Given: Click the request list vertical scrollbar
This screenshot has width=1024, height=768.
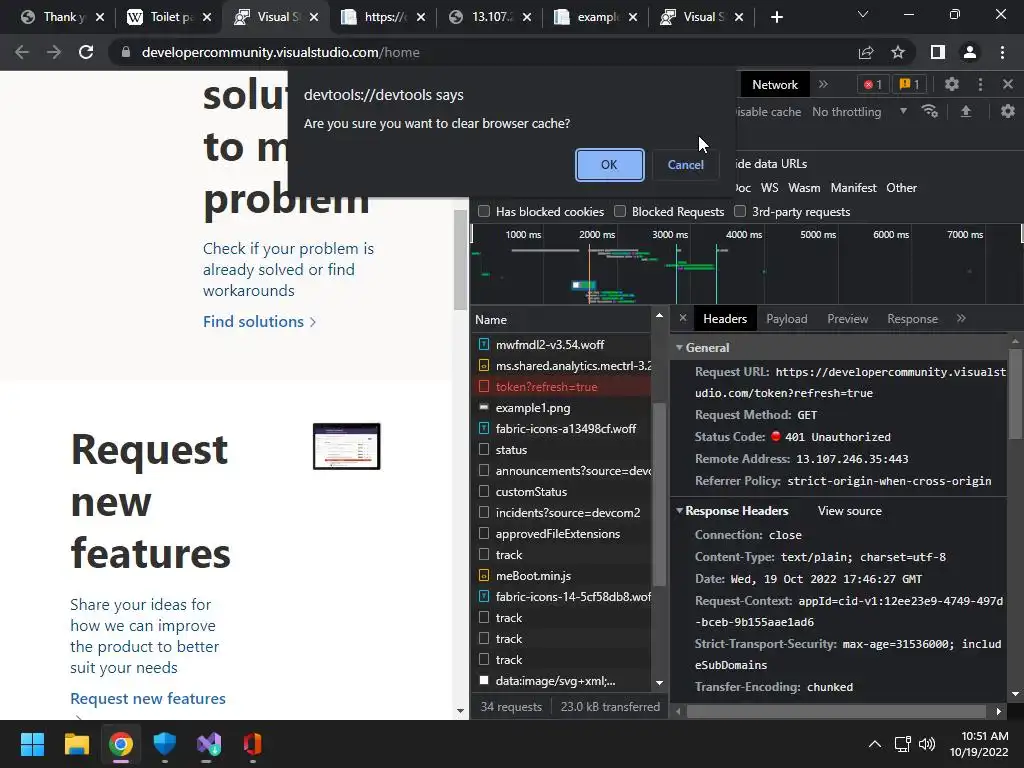Looking at the screenshot, I should tap(660, 493).
